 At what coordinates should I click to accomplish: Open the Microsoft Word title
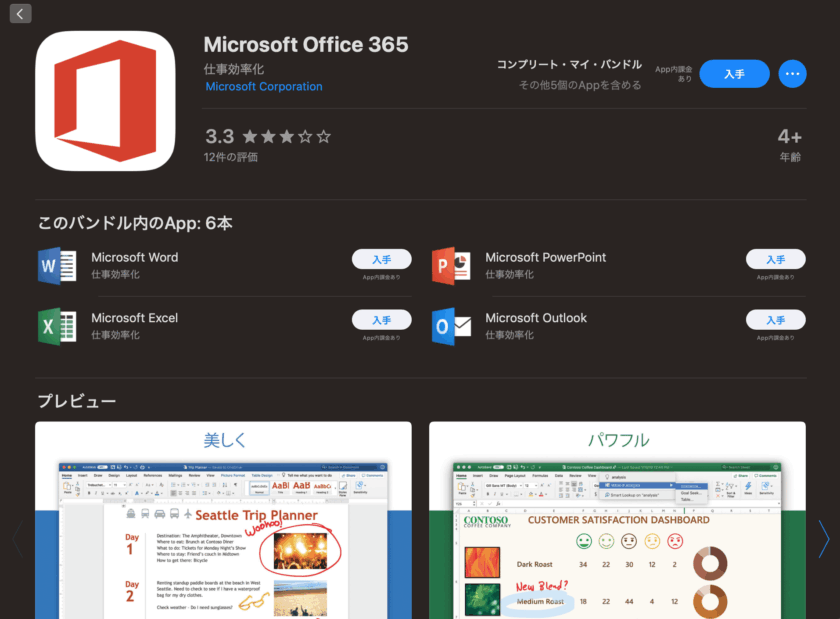point(134,257)
